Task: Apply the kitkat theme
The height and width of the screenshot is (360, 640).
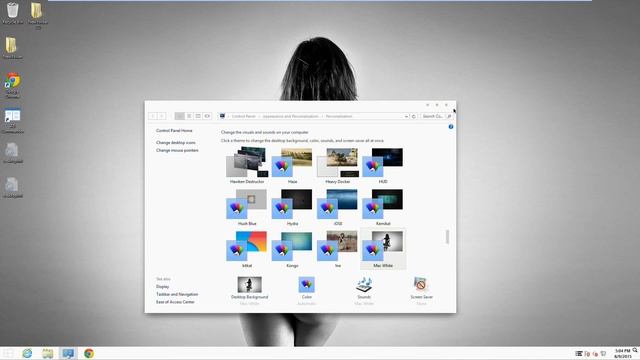Action: point(247,249)
